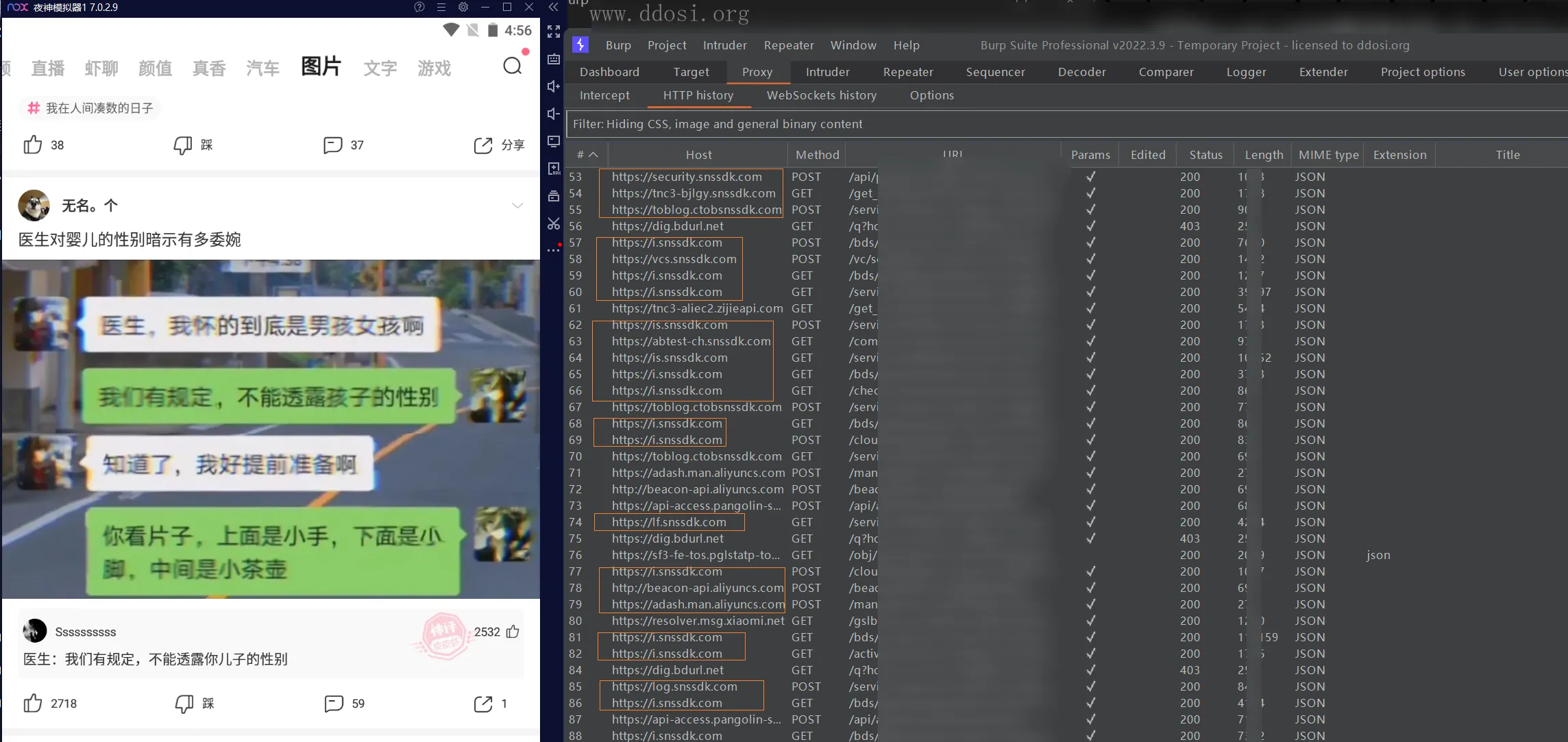Switch to the 颜值 tab
Viewport: 1568px width, 742px height.
(x=156, y=69)
